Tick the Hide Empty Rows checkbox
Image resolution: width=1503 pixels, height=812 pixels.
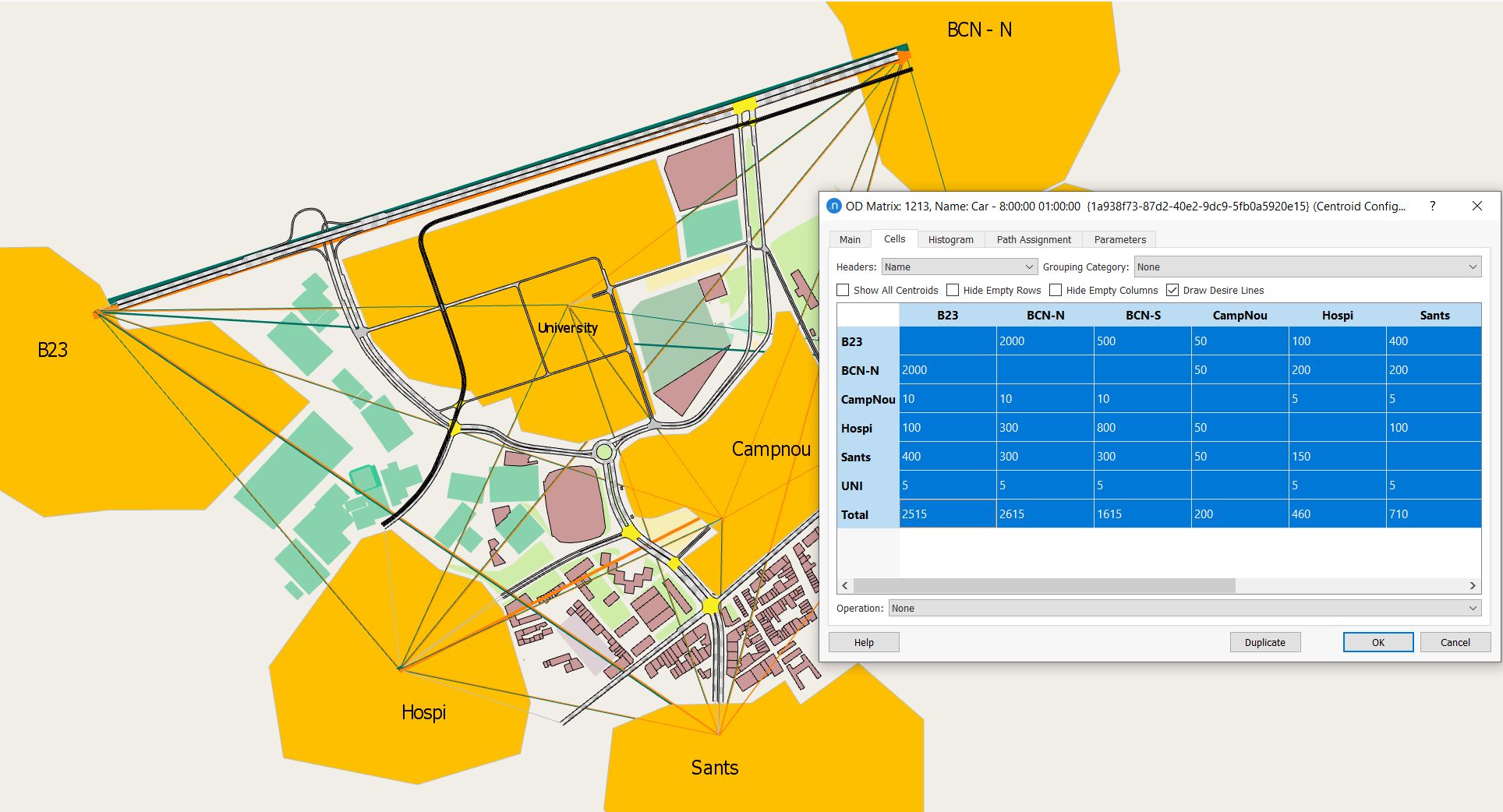[x=953, y=290]
